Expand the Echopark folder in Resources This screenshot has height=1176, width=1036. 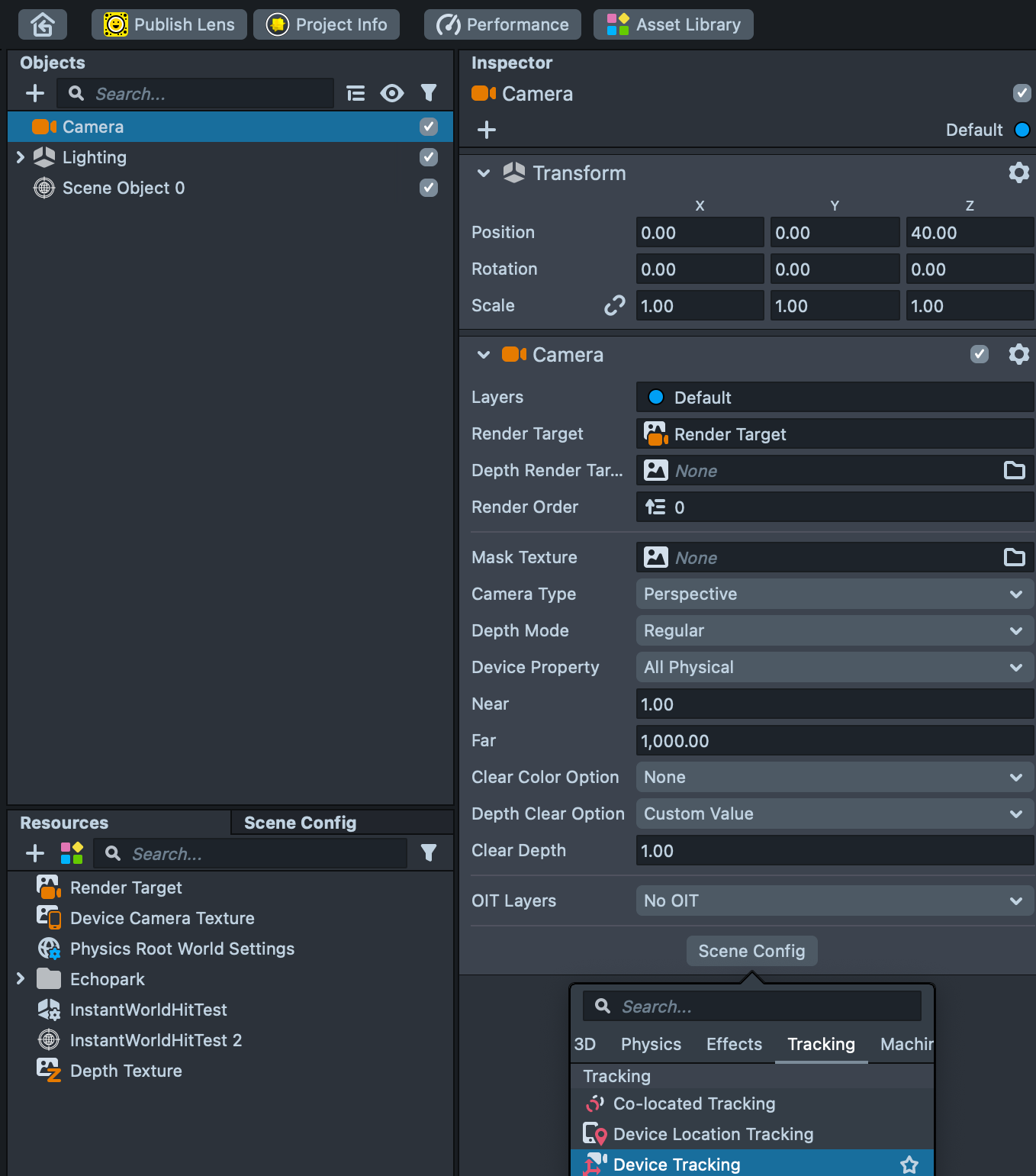(x=21, y=978)
